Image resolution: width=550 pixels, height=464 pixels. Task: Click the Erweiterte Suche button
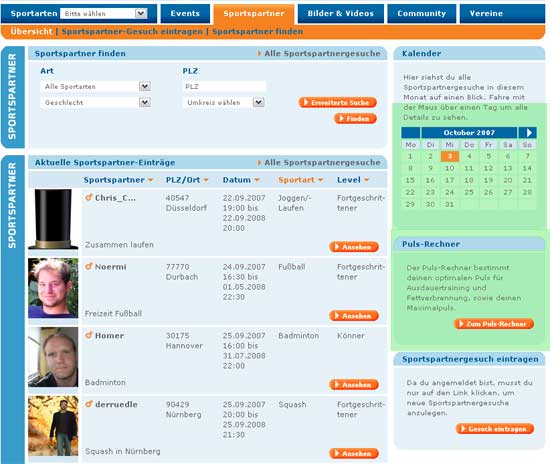pos(337,102)
